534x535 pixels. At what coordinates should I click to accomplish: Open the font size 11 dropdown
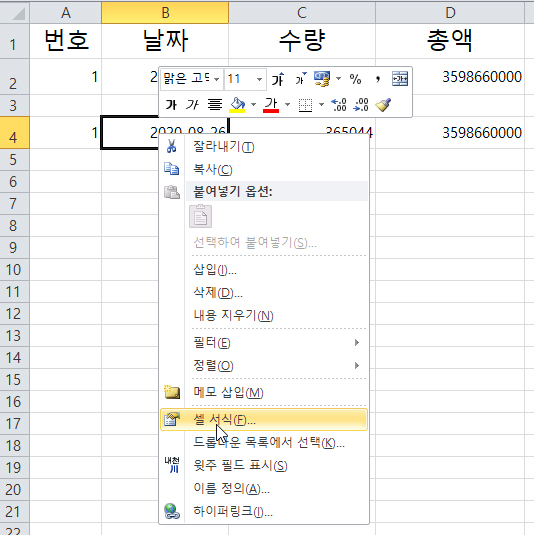coord(259,79)
